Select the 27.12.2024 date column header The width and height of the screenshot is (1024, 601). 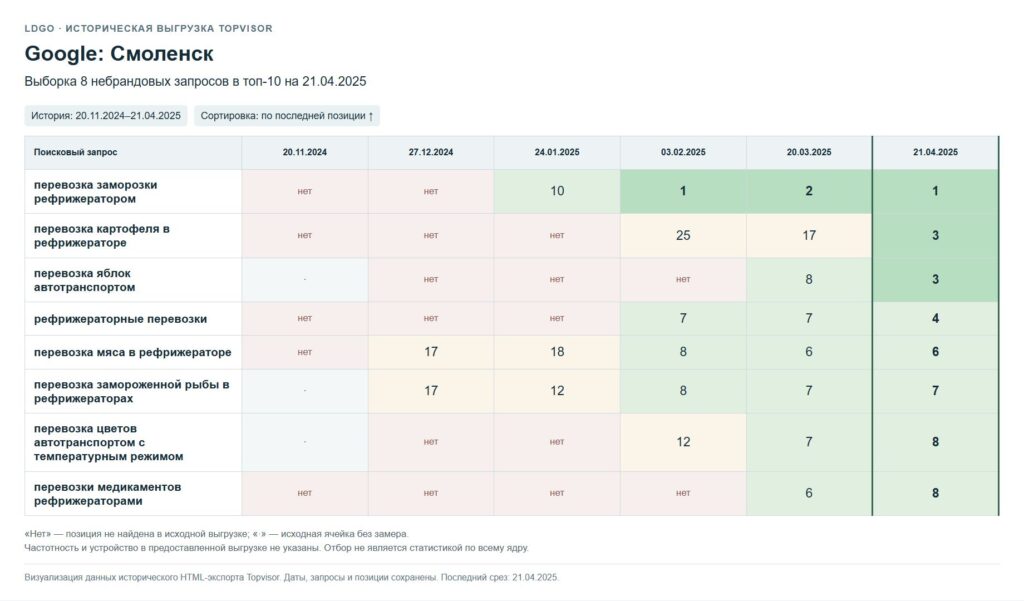[x=431, y=152]
